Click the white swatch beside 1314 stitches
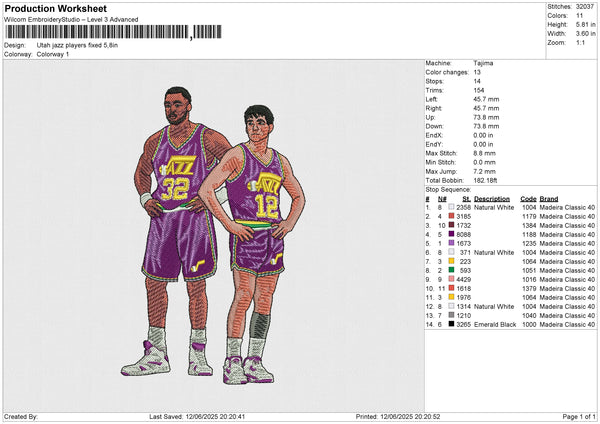Image resolution: width=600 pixels, height=424 pixels. click(452, 306)
